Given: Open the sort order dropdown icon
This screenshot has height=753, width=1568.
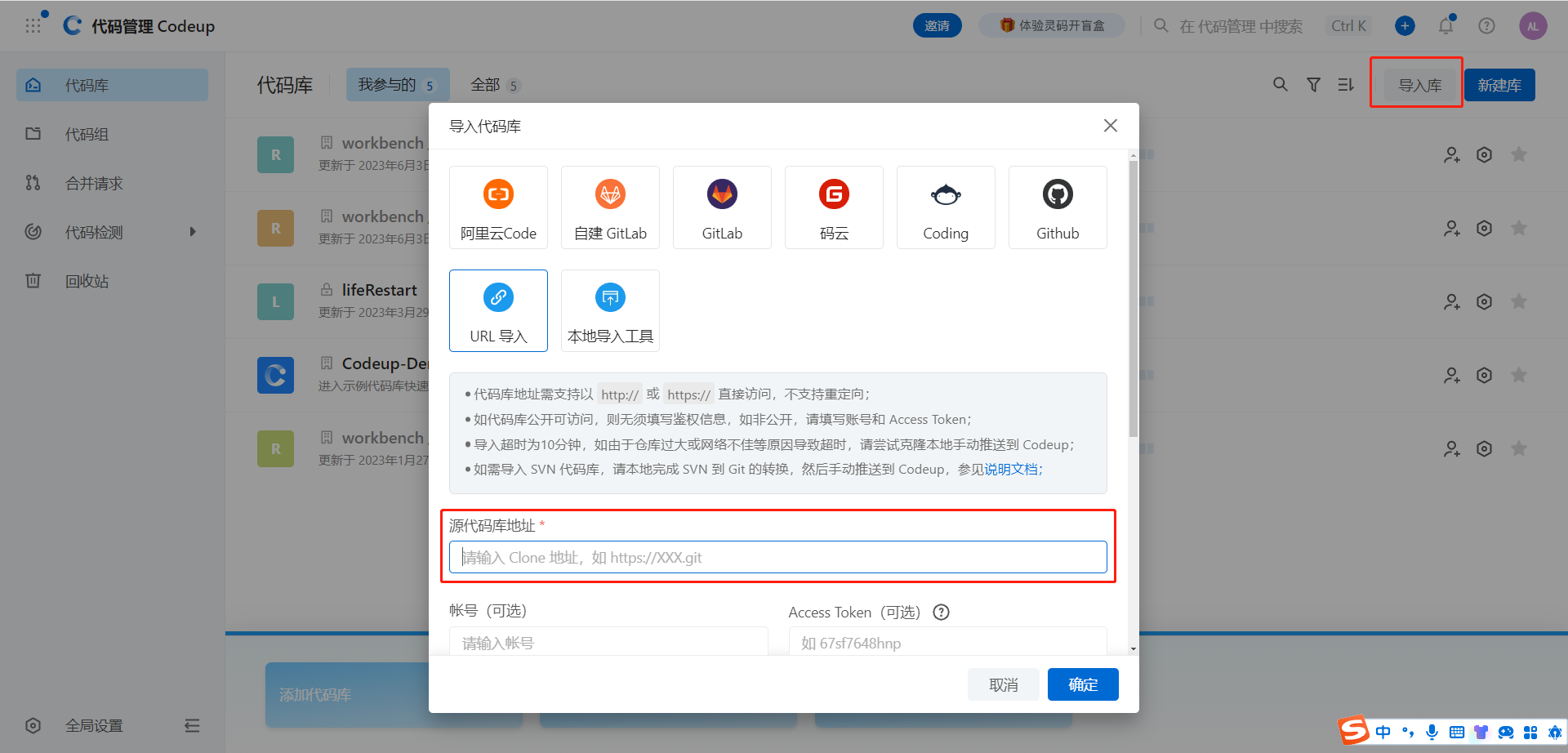Looking at the screenshot, I should [1346, 85].
